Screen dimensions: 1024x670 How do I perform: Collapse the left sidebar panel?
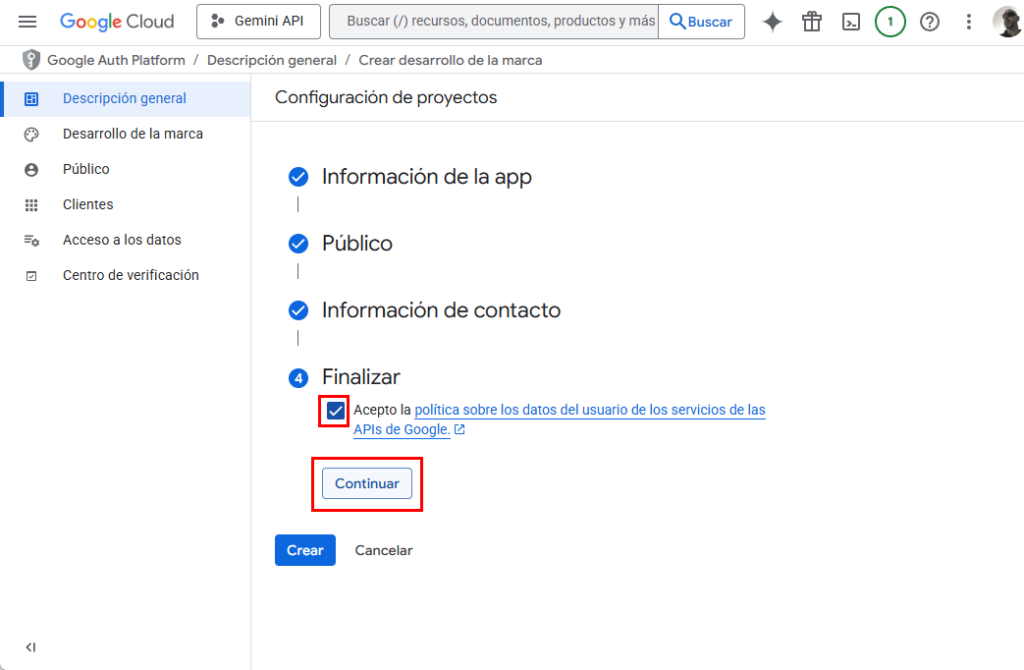click(31, 647)
